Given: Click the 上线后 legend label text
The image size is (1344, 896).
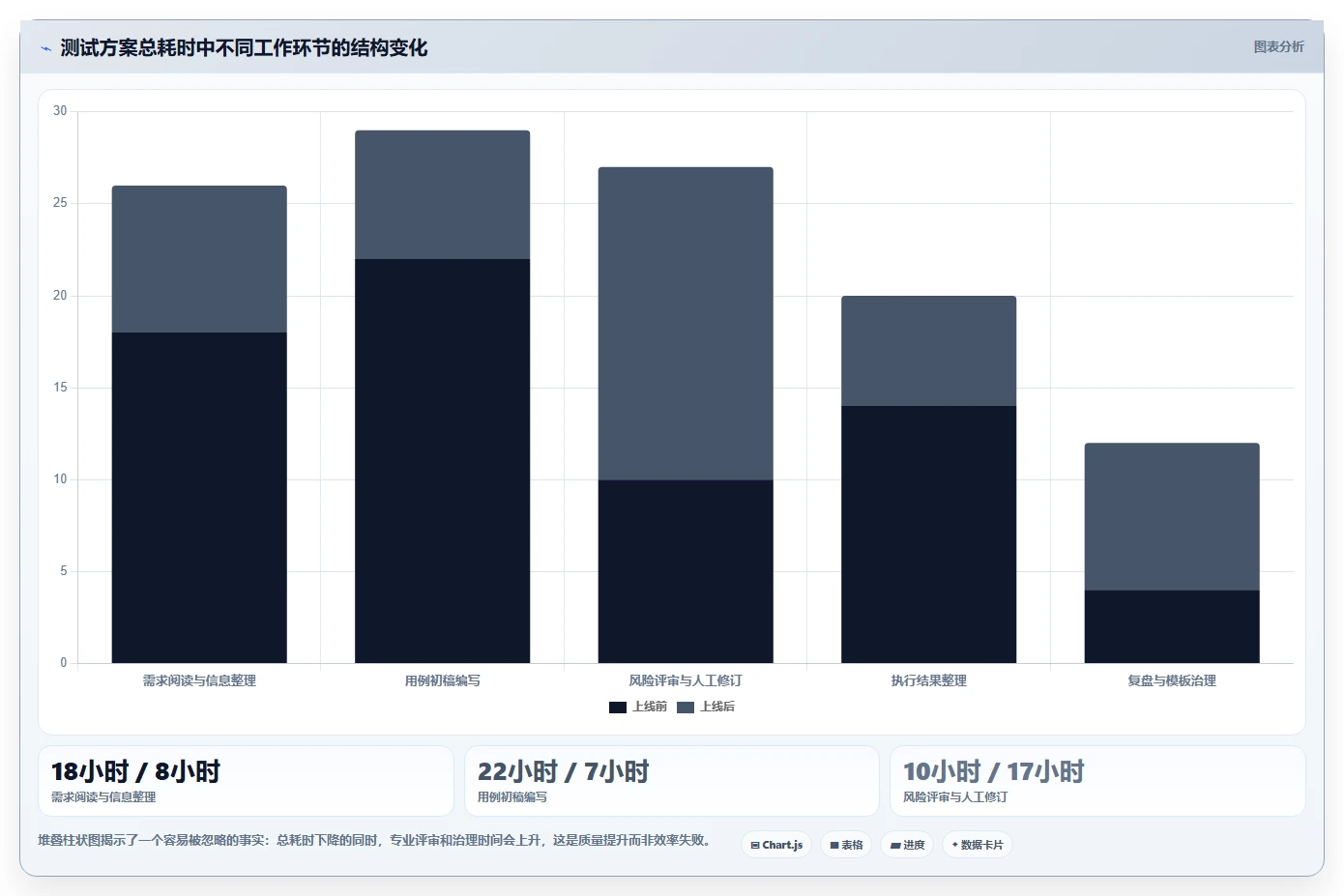Looking at the screenshot, I should pyautogui.click(x=717, y=707).
